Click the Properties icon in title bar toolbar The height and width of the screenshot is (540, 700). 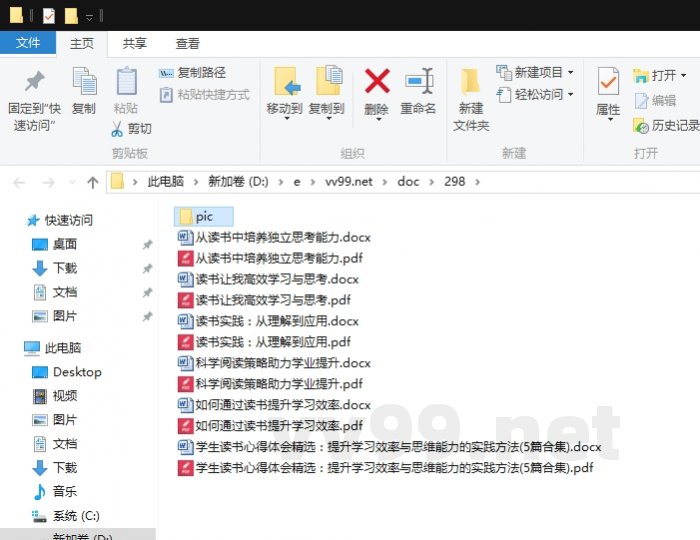tap(49, 17)
